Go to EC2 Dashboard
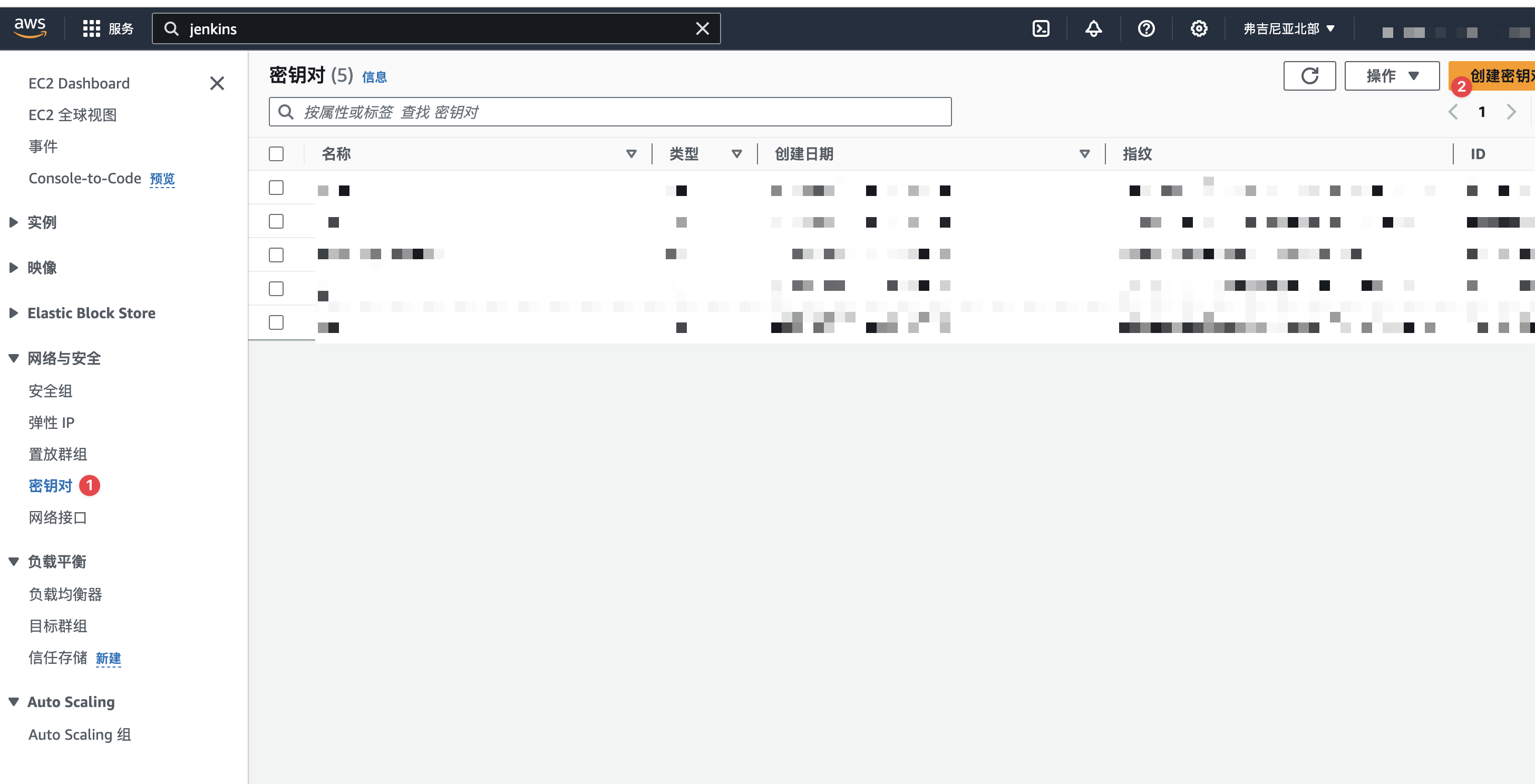 coord(79,83)
